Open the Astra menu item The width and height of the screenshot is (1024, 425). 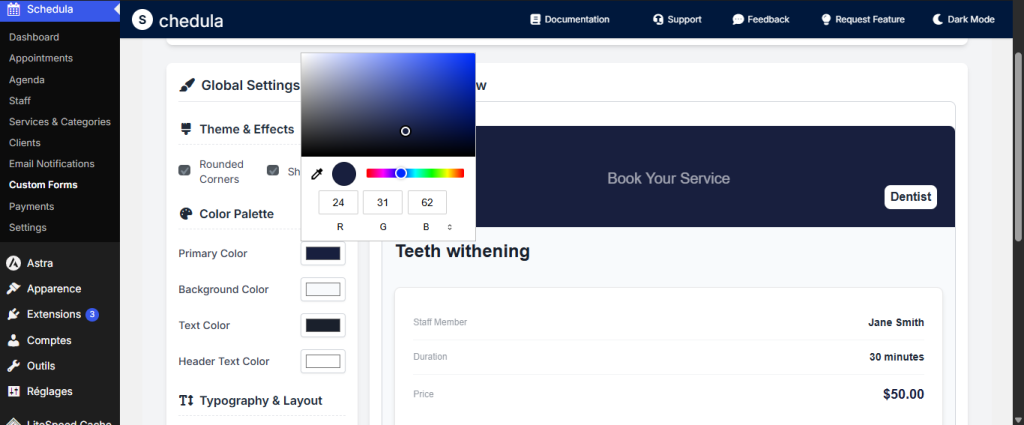coord(41,263)
